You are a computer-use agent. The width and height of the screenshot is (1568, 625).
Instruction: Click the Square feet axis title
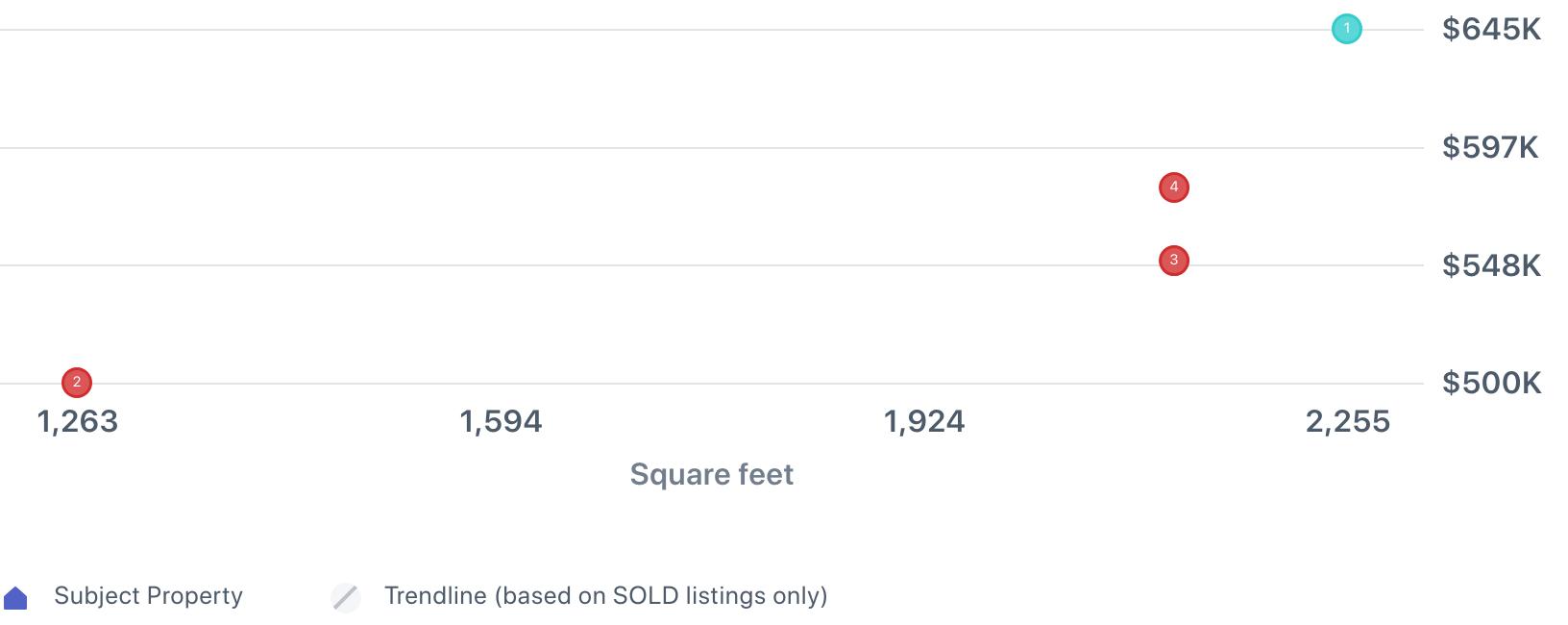click(711, 474)
